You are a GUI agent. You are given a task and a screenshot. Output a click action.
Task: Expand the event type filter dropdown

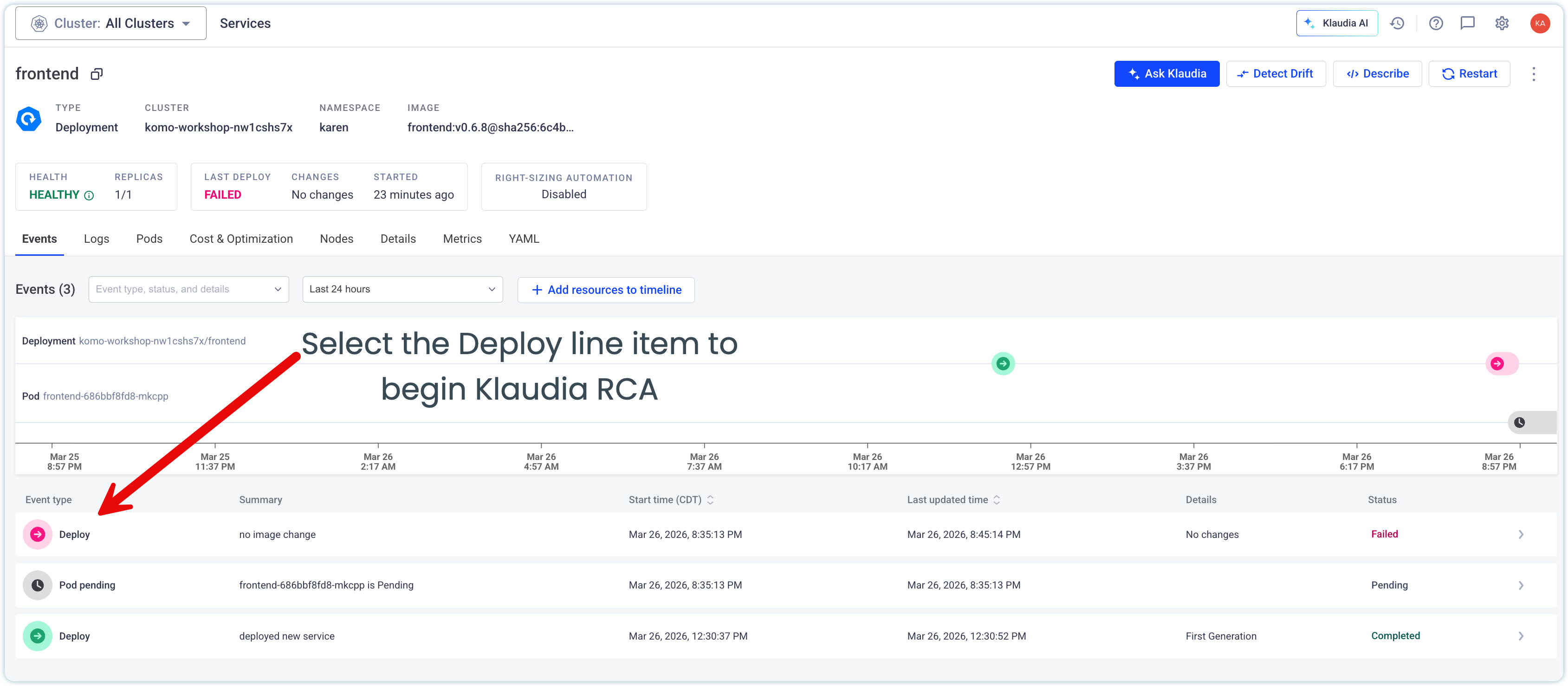pos(189,289)
